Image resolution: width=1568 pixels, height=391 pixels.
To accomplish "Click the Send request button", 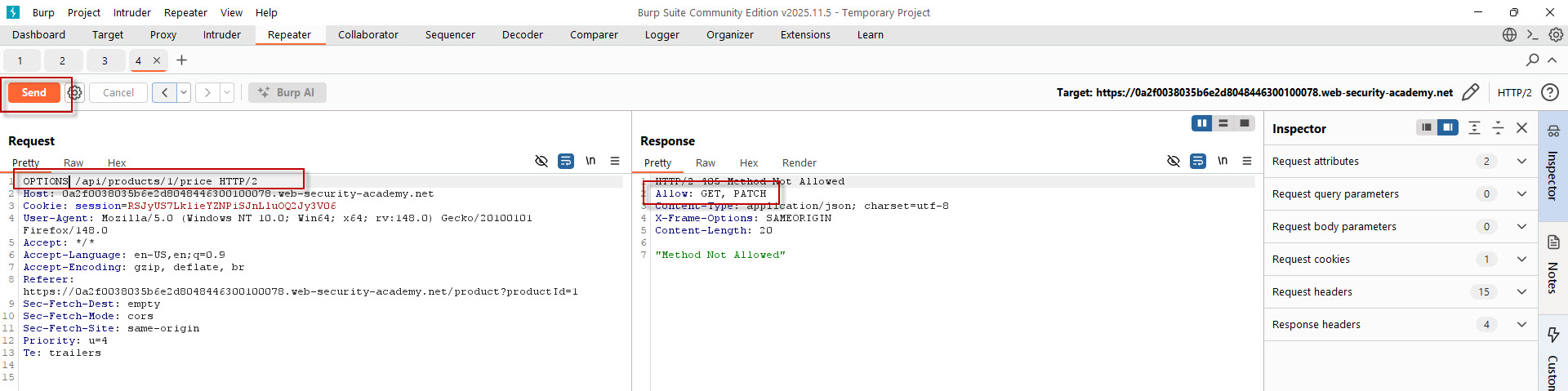I will pyautogui.click(x=33, y=93).
